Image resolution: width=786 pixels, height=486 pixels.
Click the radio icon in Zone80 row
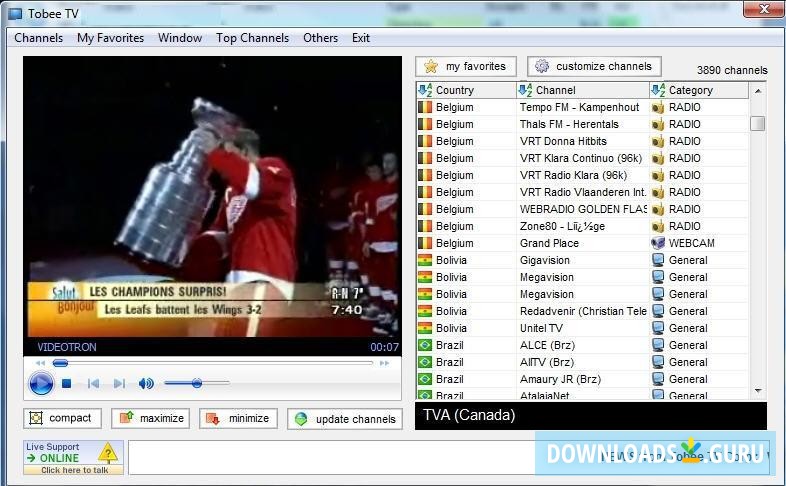[x=658, y=226]
